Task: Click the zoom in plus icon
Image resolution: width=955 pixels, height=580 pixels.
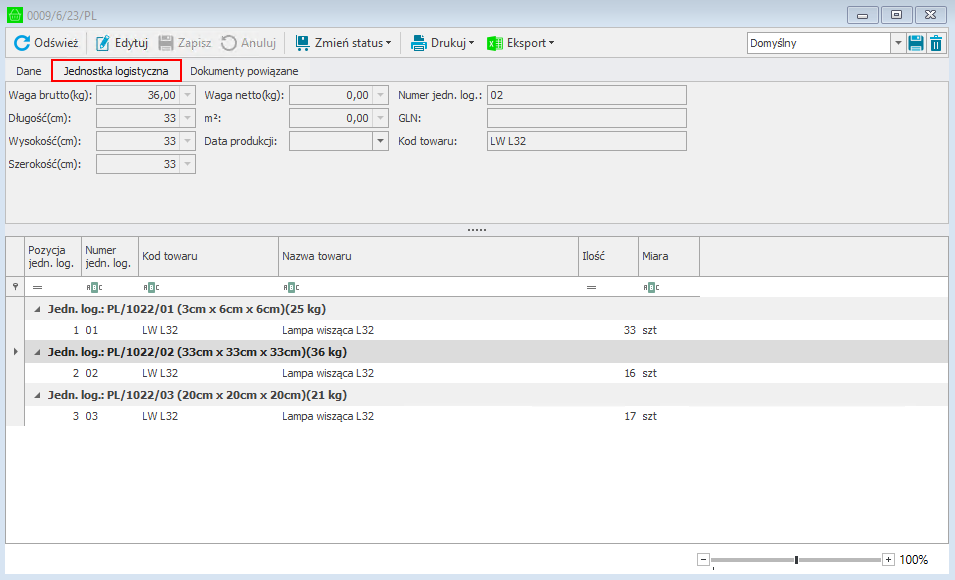Action: [x=888, y=560]
